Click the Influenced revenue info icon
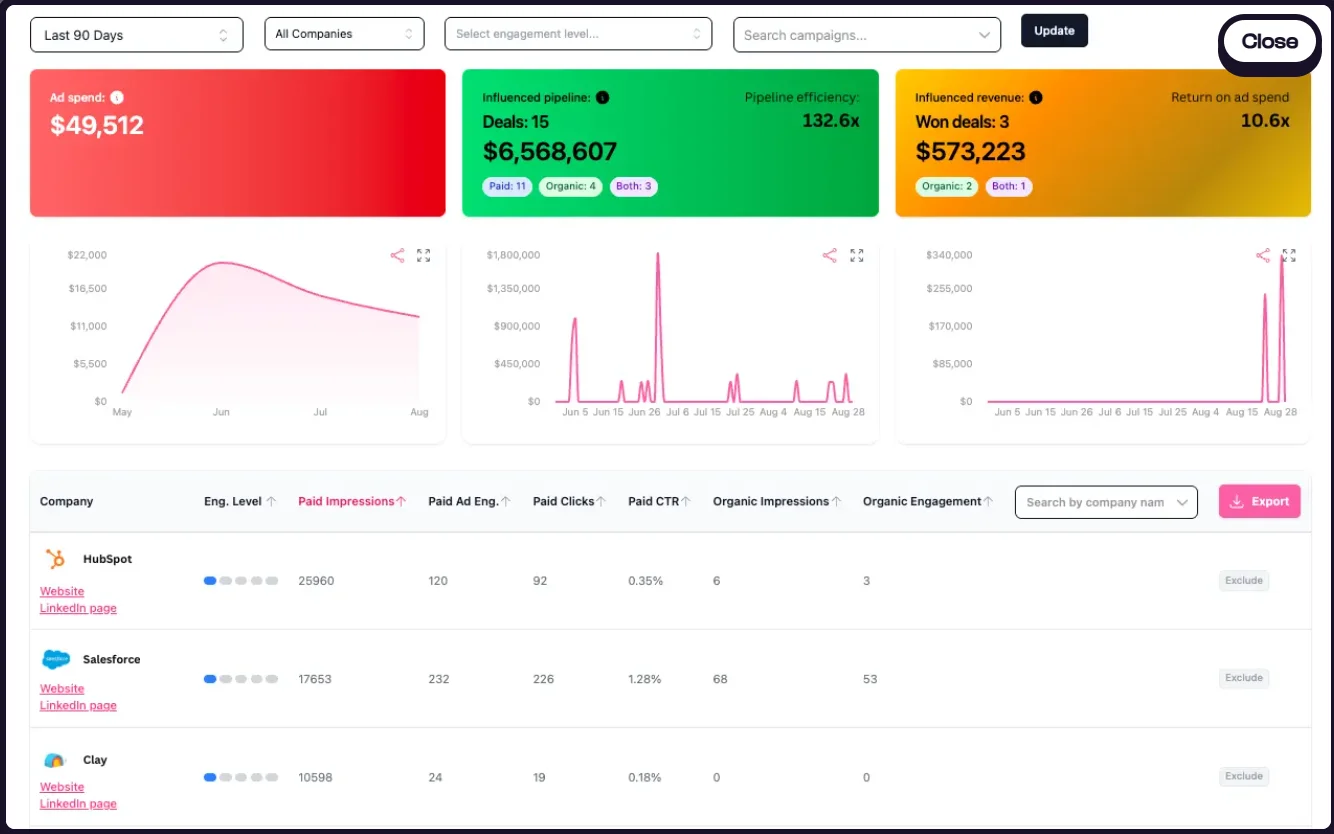 1036,98
